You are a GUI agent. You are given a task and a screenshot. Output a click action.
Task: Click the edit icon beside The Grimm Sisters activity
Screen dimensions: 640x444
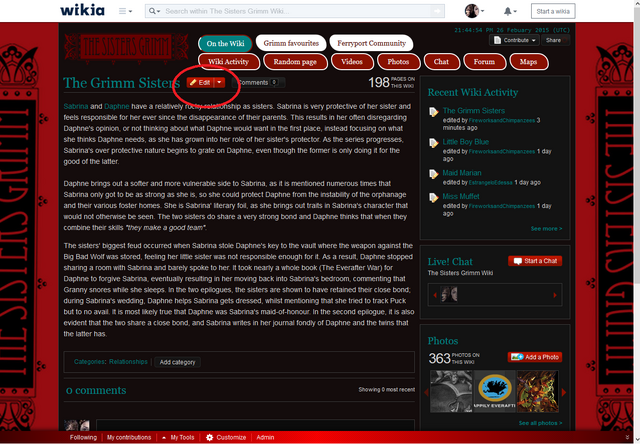click(433, 111)
